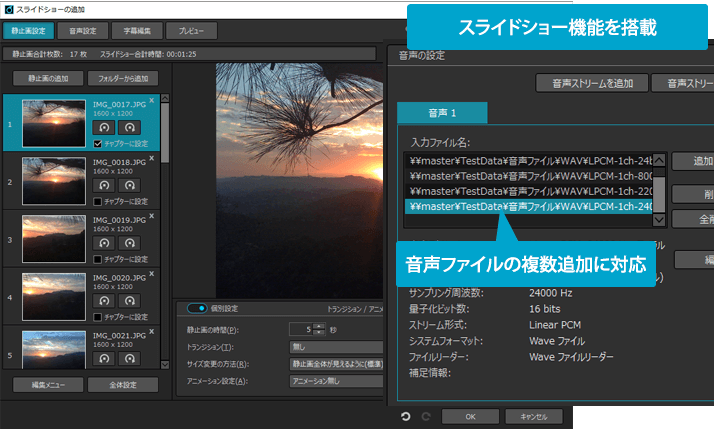Check チャプターに設定 for IMG_0020.JPG
The image size is (714, 429).
coord(97,317)
